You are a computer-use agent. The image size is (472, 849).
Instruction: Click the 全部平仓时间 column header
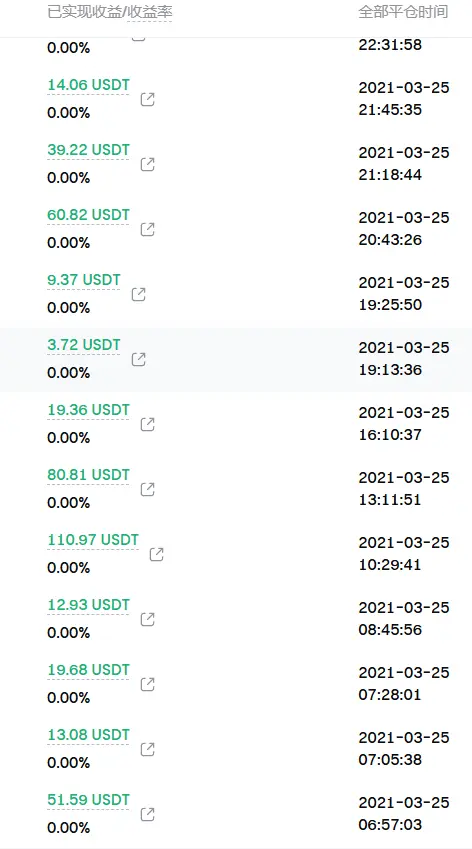(x=403, y=12)
